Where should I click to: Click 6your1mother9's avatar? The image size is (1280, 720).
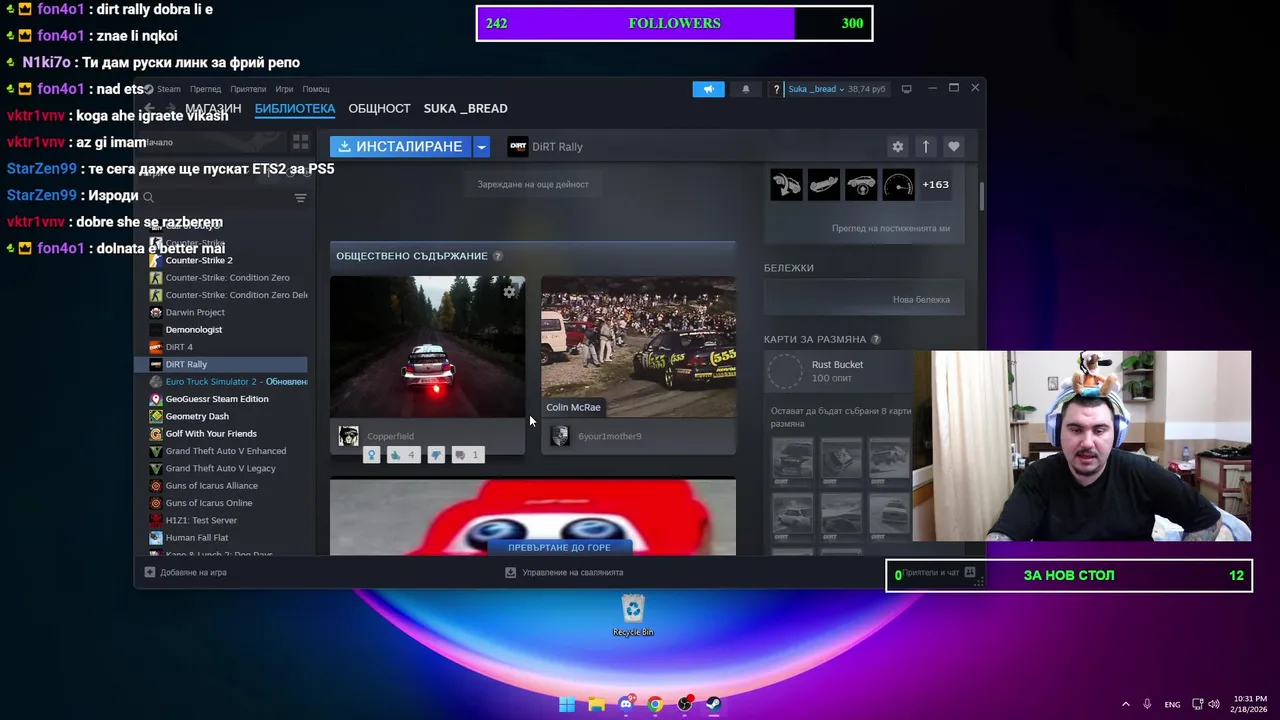(559, 436)
